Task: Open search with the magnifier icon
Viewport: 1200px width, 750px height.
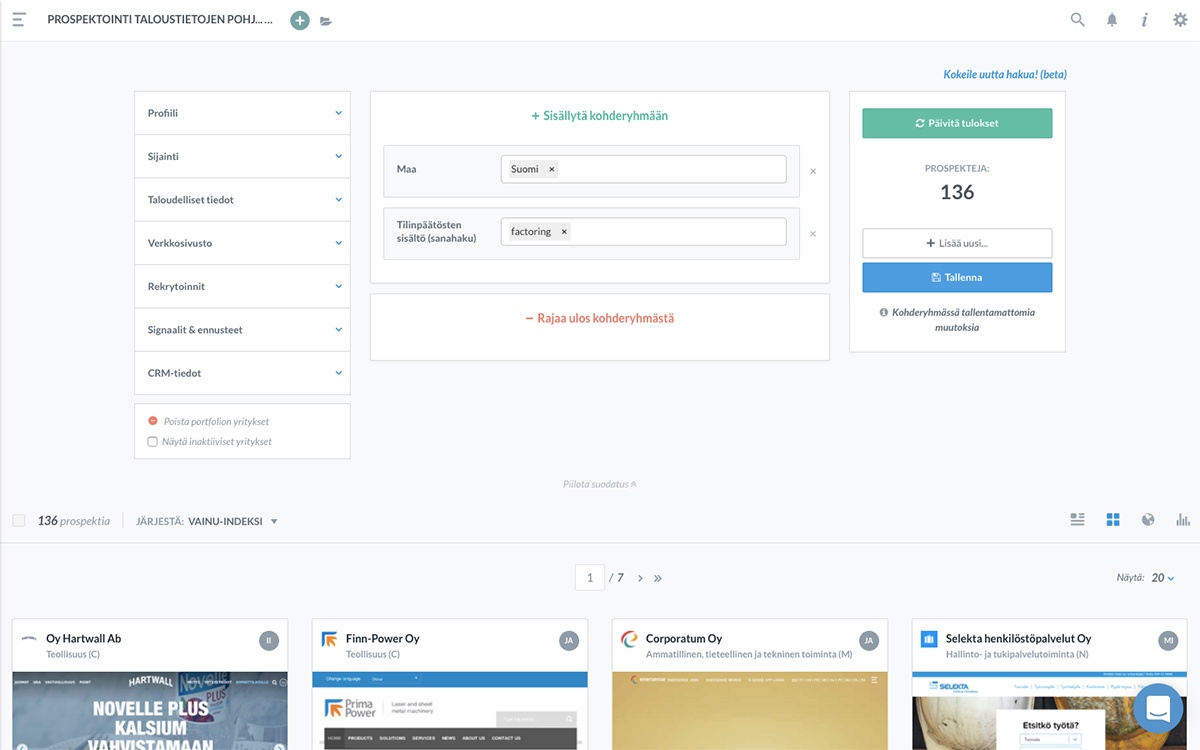Action: pyautogui.click(x=1077, y=19)
